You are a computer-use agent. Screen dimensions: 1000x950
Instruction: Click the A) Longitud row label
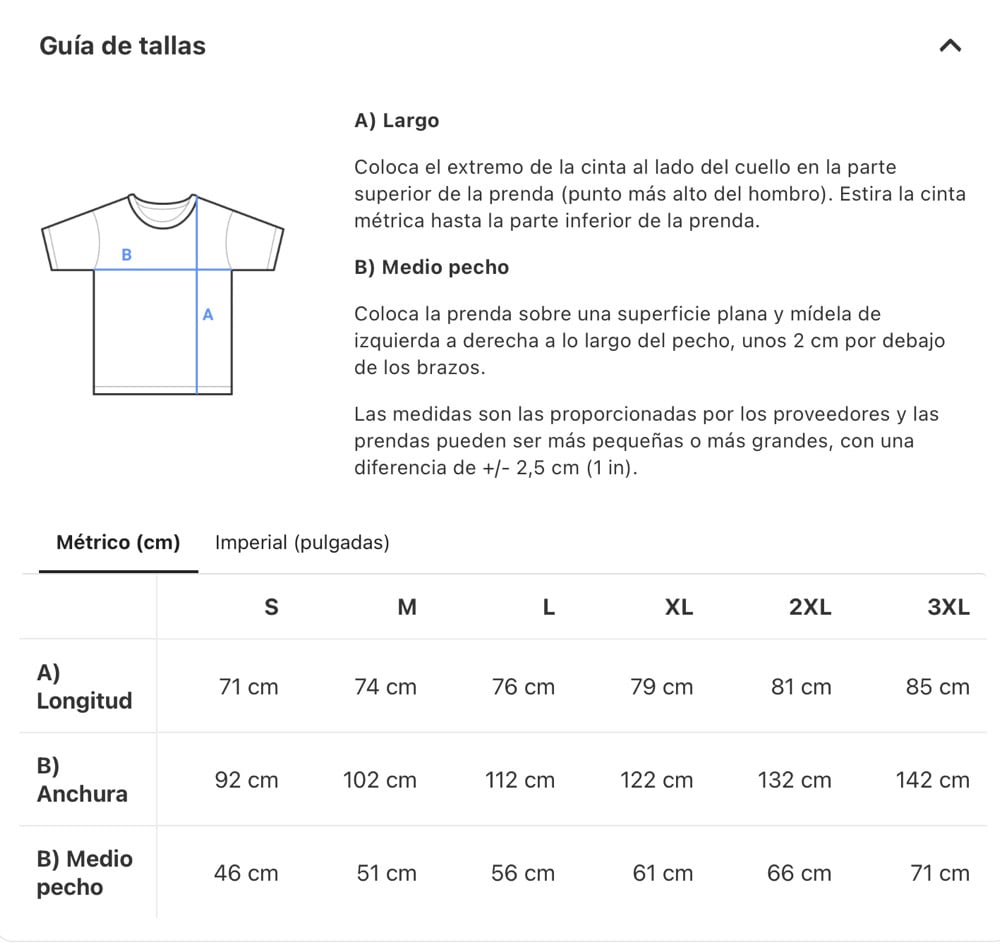pyautogui.click(x=84, y=687)
